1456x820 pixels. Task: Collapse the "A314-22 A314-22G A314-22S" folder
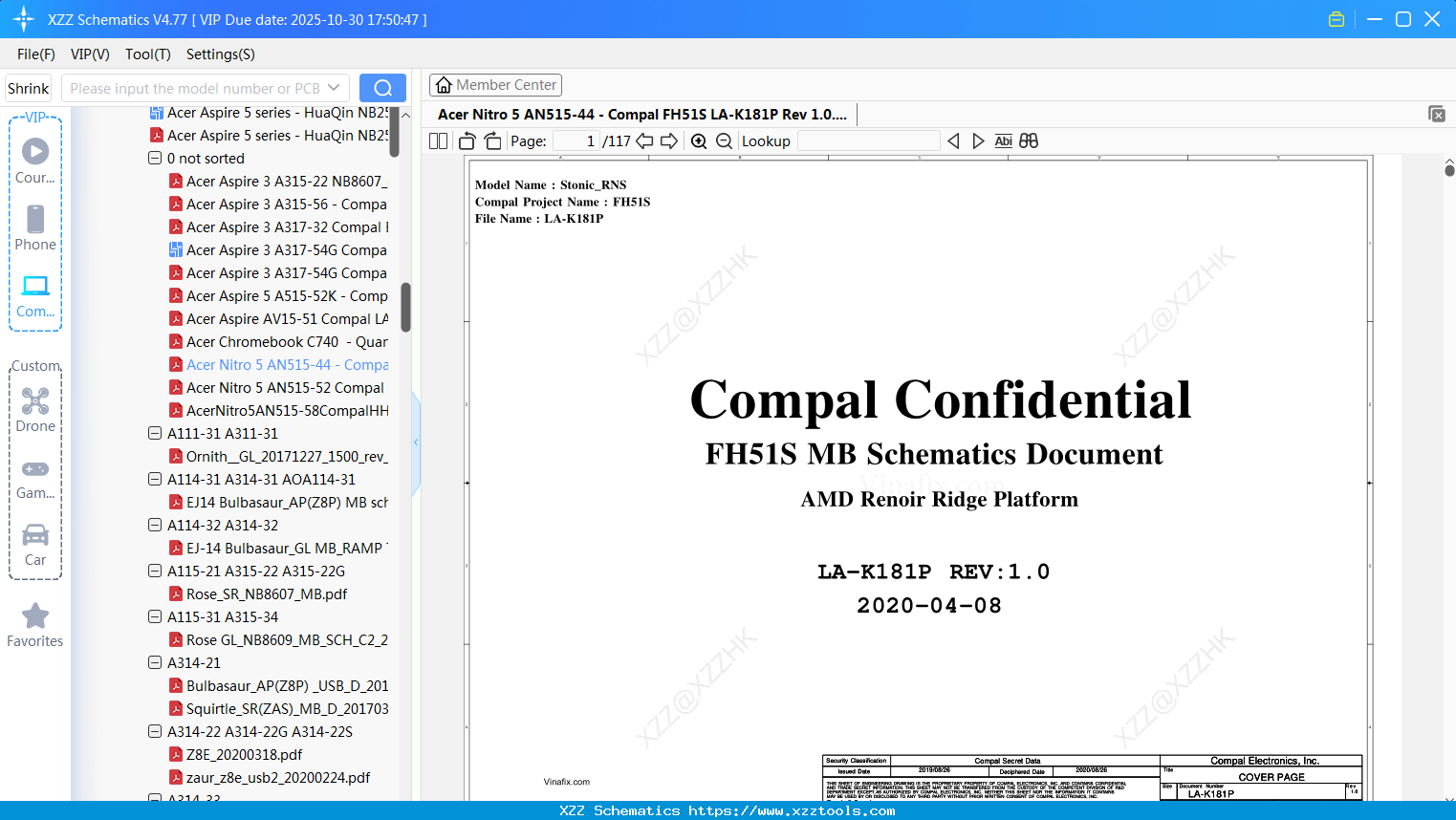click(x=155, y=732)
